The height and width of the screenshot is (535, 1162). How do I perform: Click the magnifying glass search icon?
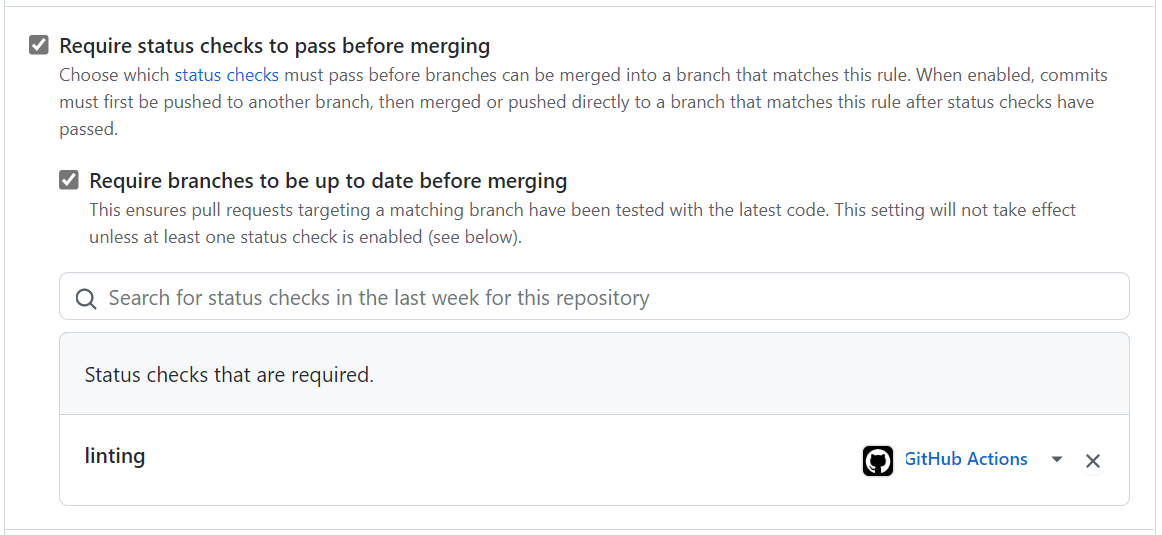point(86,298)
